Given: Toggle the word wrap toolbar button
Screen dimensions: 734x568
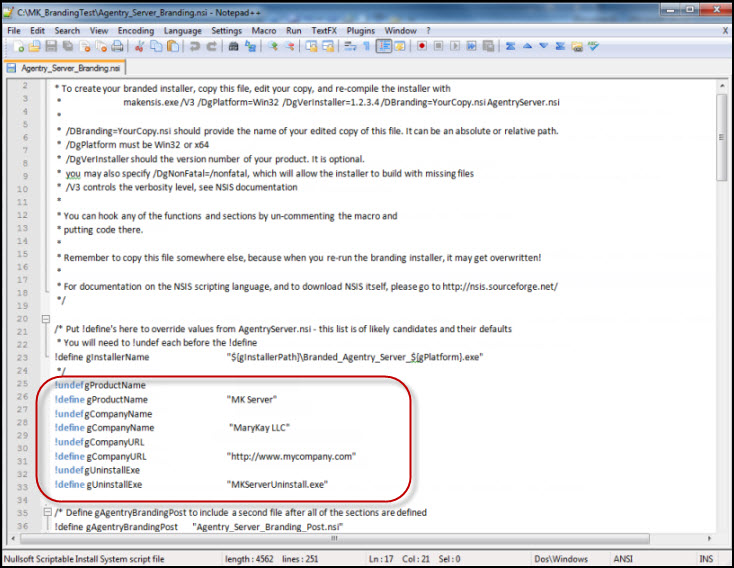Looking at the screenshot, I should (349, 46).
